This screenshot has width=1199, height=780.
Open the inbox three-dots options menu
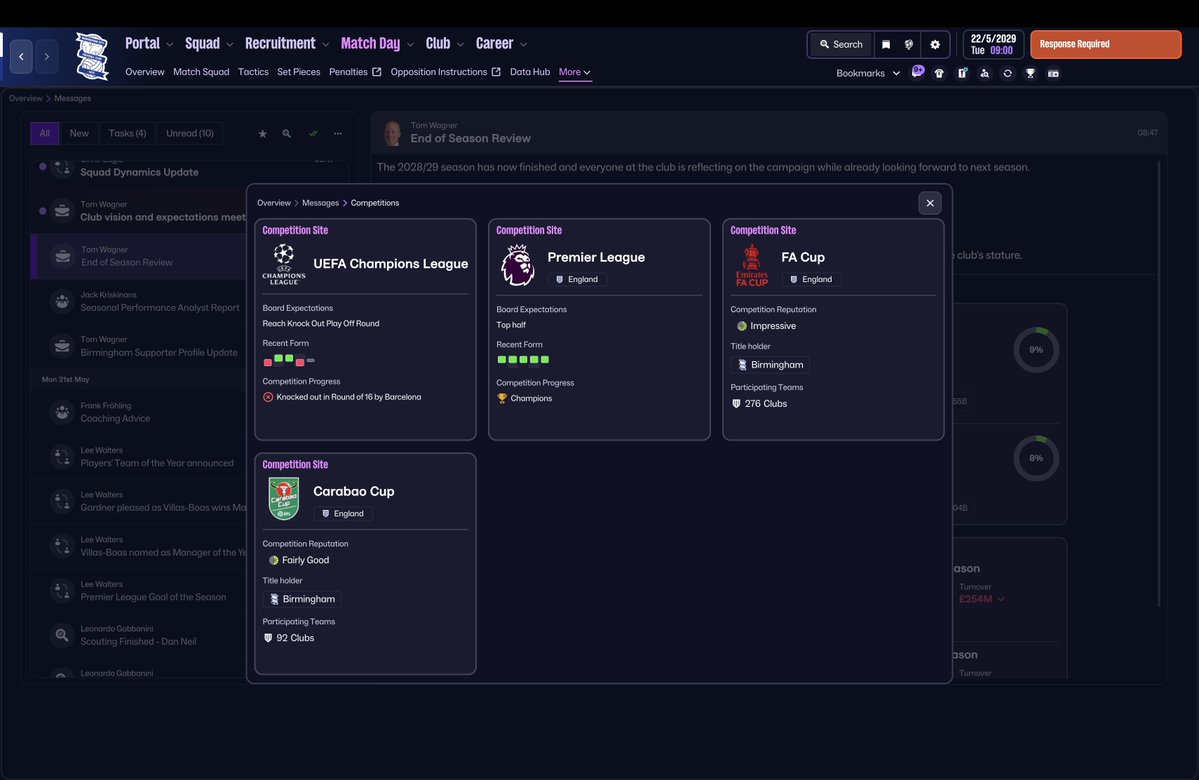tap(337, 134)
